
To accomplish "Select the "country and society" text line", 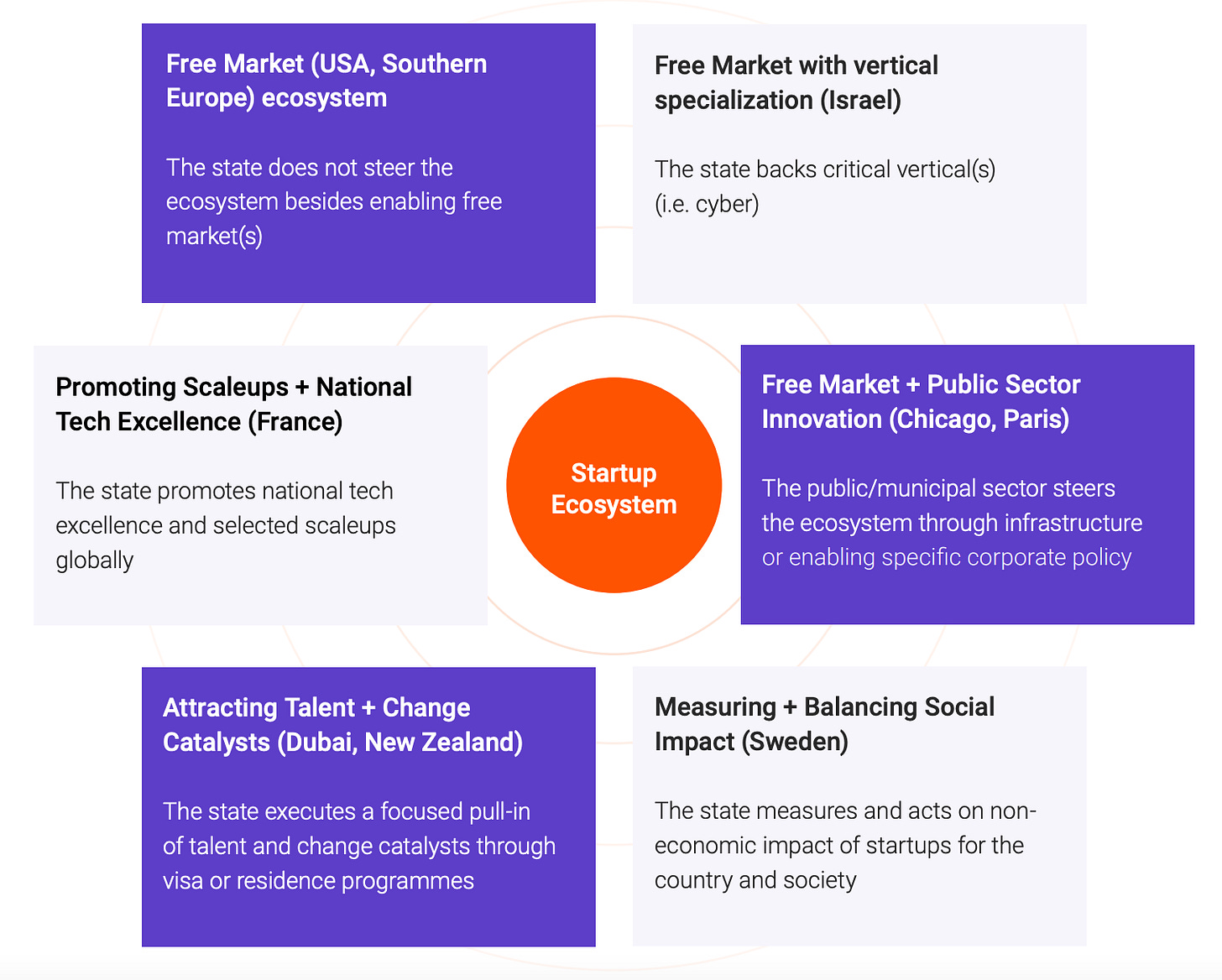I will pos(755,880).
